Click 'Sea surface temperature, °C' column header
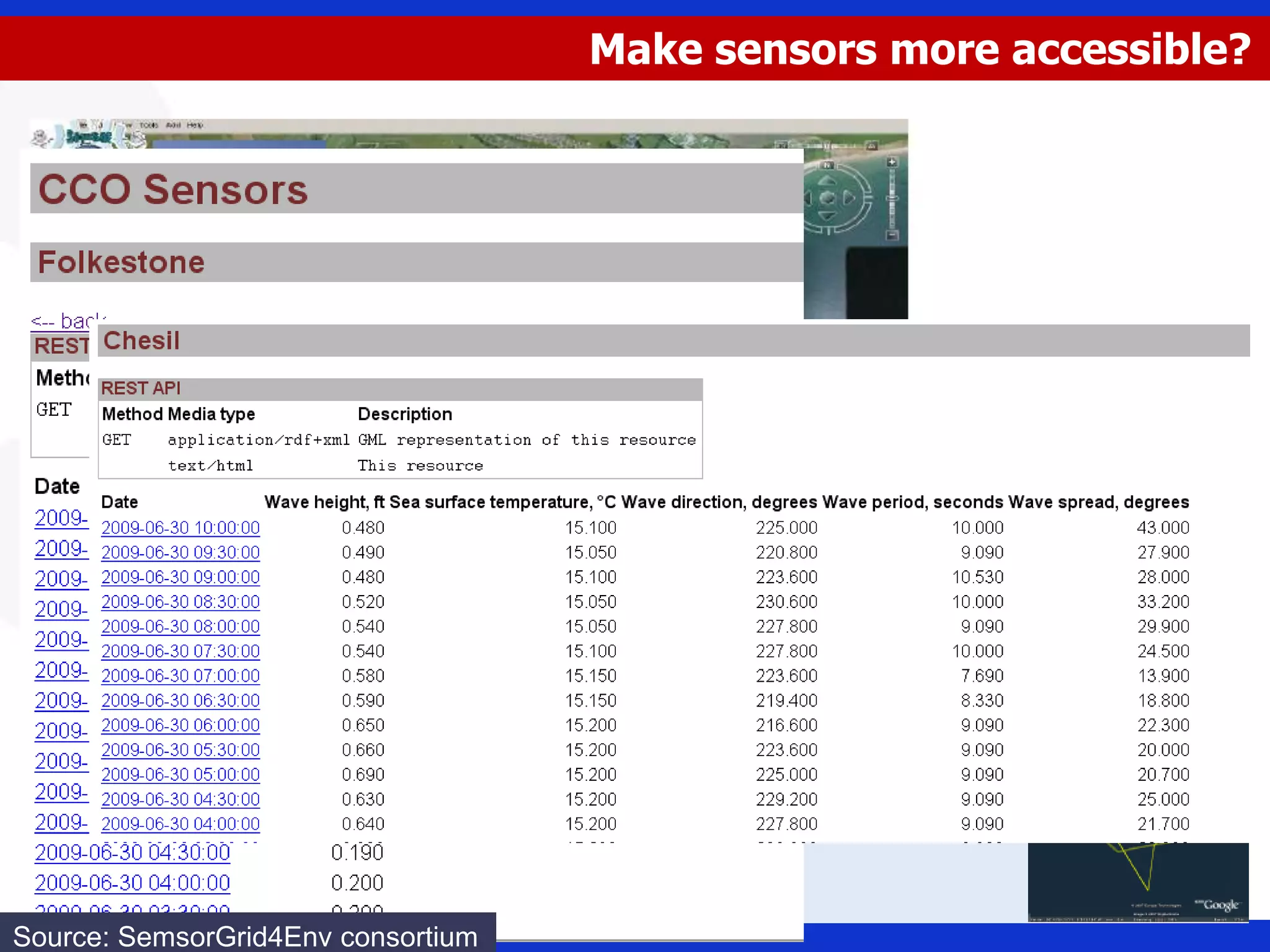 coord(504,502)
